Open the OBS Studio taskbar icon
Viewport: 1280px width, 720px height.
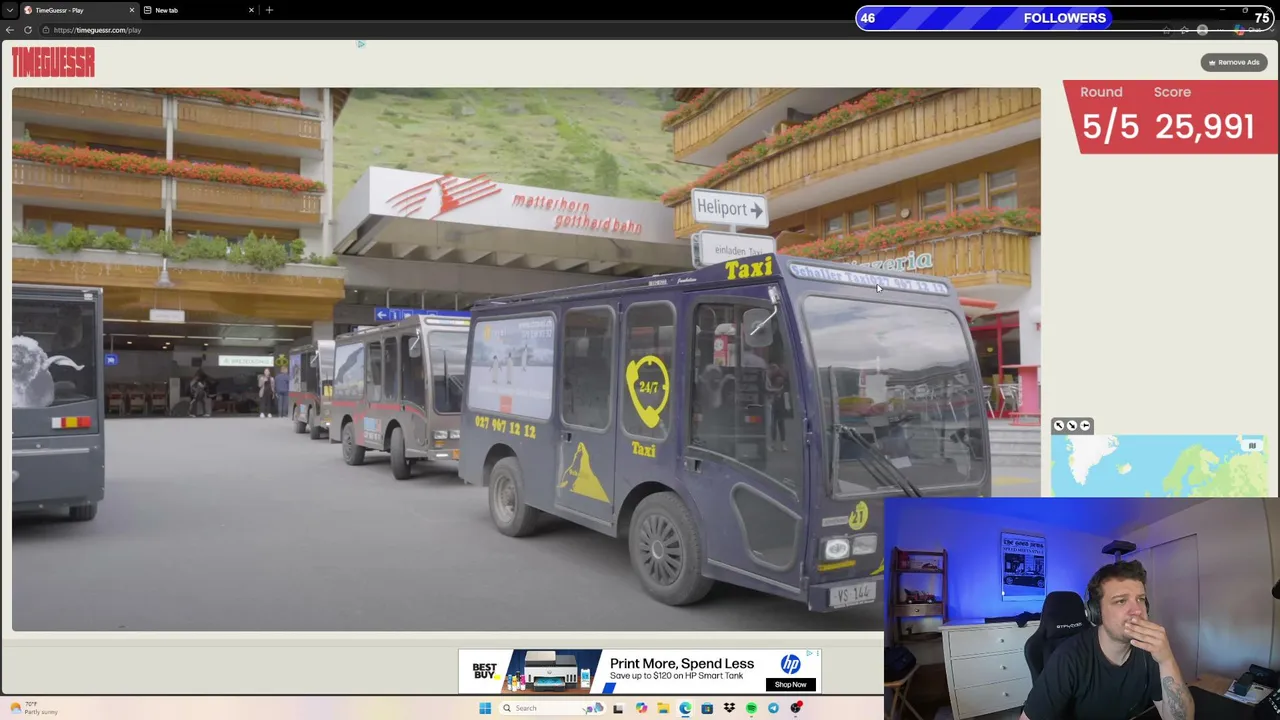(x=796, y=708)
